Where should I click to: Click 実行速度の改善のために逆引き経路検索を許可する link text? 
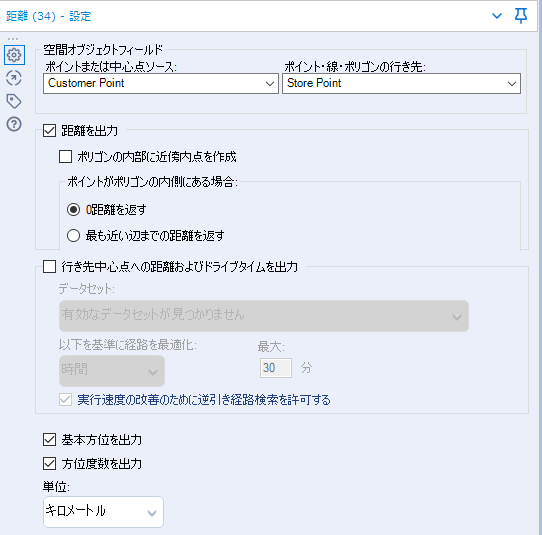pyautogui.click(x=204, y=400)
